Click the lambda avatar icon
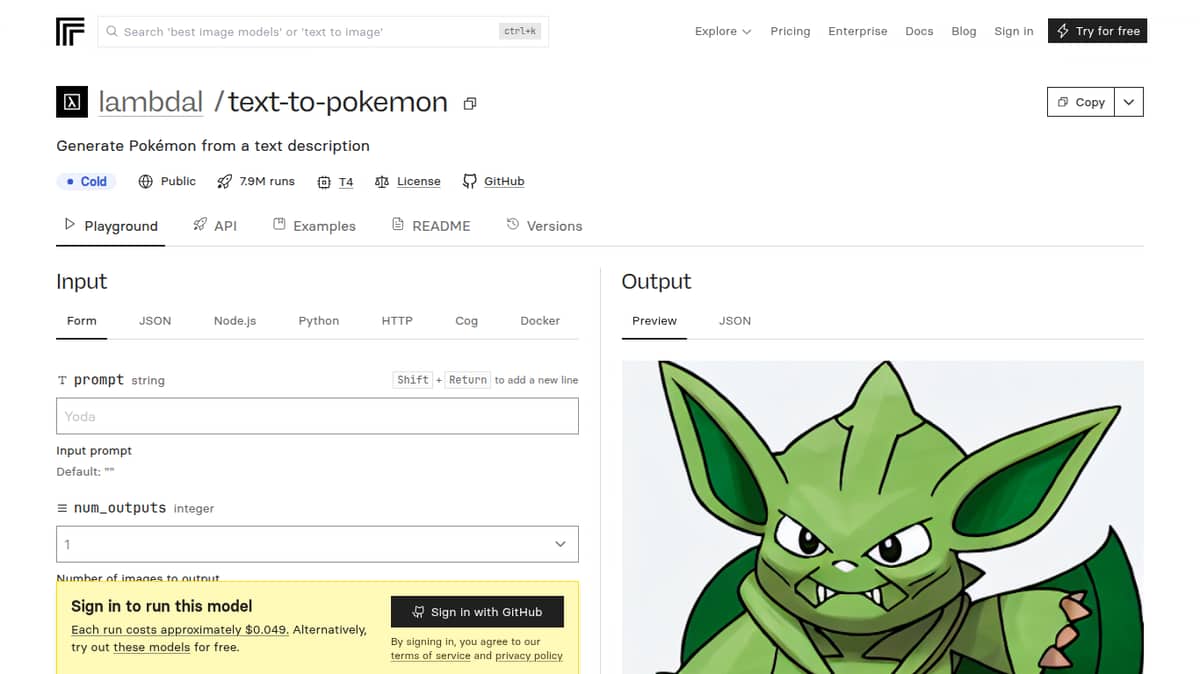The width and height of the screenshot is (1200, 674). point(71,102)
